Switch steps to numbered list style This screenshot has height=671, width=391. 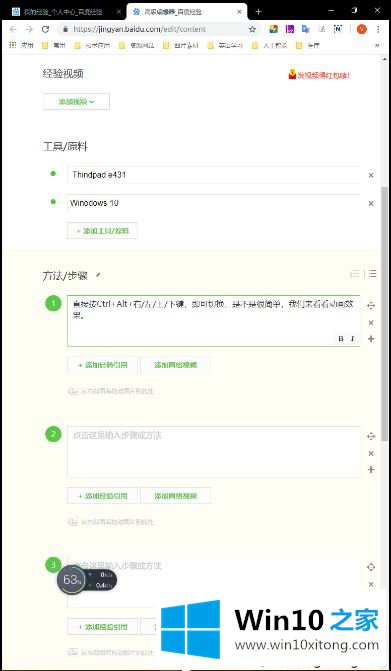click(355, 274)
